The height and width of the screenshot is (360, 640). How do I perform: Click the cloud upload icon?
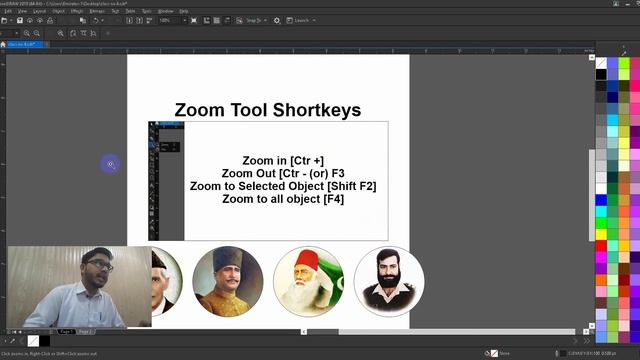point(30,20)
